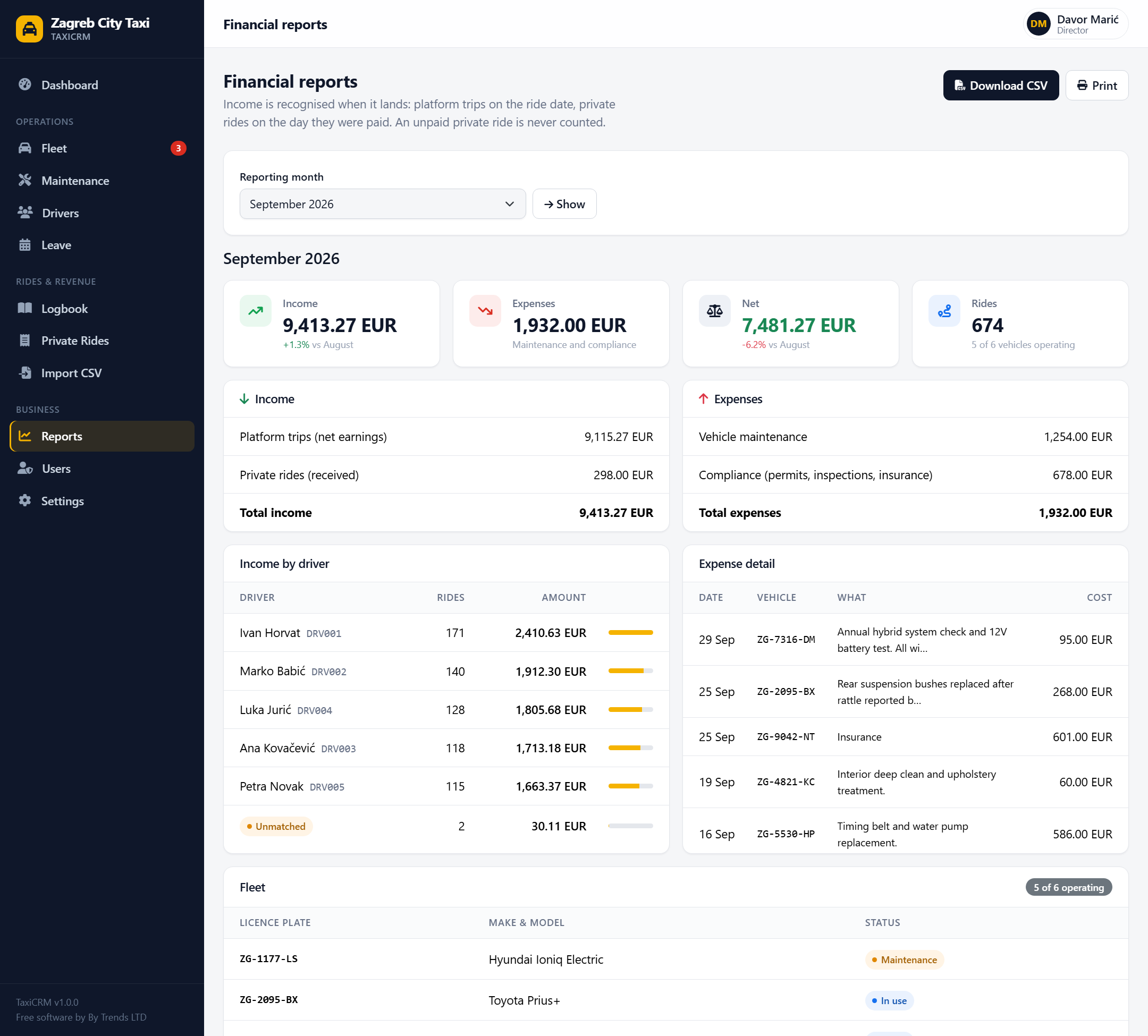
Task: Click the red Expenses trend-down icon
Action: click(x=485, y=311)
